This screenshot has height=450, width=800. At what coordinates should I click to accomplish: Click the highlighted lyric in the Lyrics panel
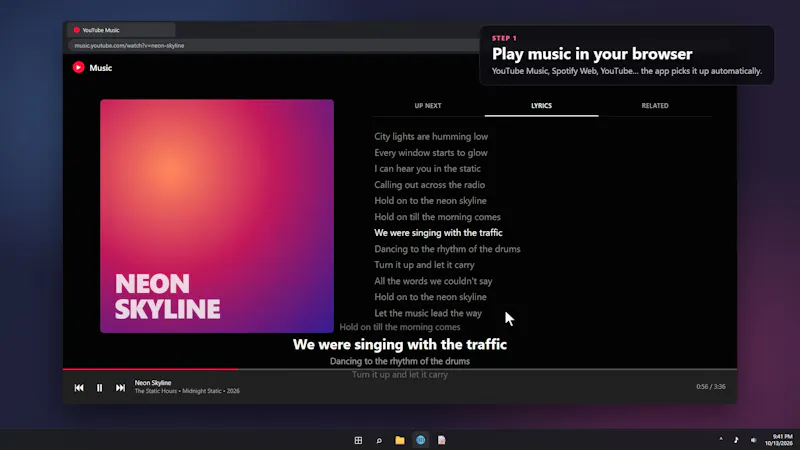click(438, 233)
